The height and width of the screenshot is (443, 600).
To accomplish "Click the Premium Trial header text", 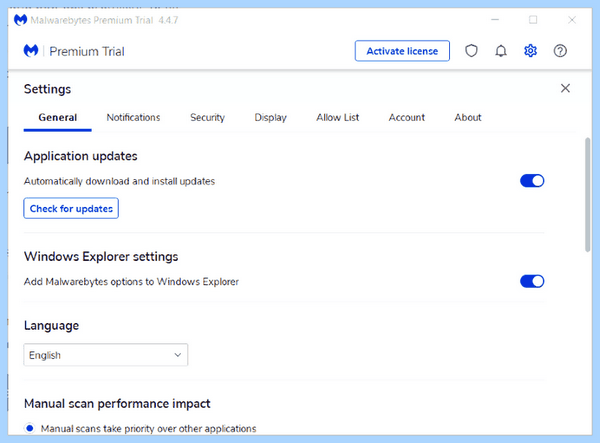I will 87,51.
